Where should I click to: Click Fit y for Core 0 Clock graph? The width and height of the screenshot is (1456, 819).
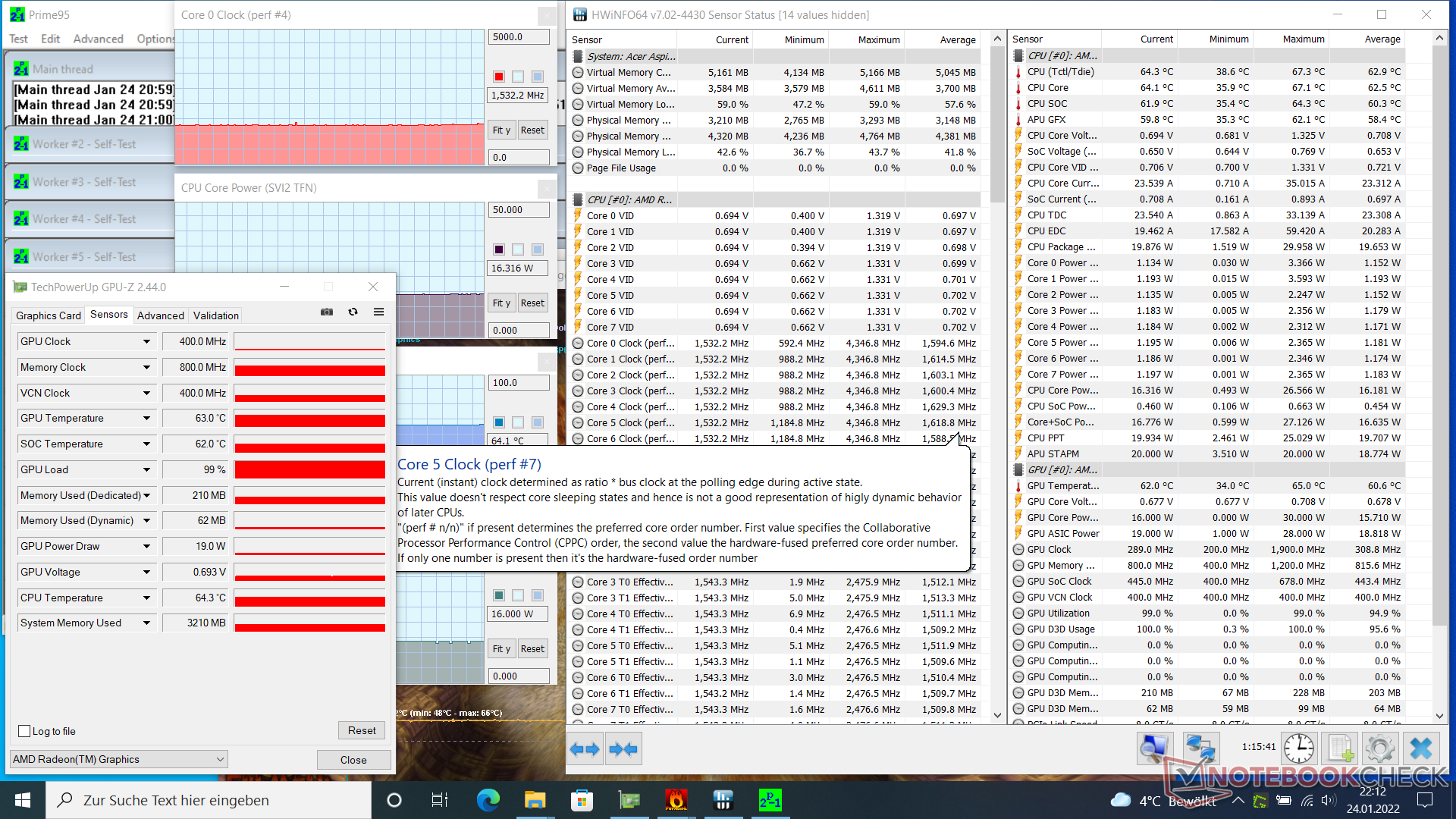pyautogui.click(x=500, y=130)
